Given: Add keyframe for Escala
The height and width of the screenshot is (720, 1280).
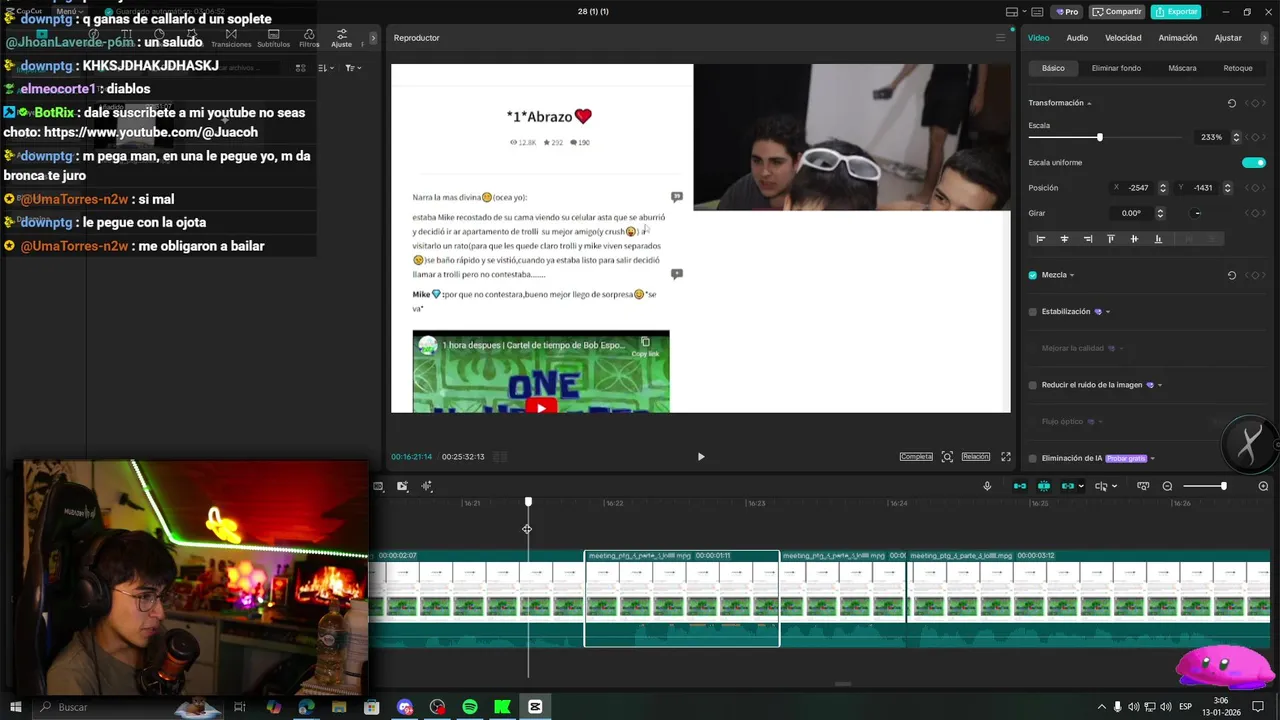Looking at the screenshot, I should pos(1255,137).
